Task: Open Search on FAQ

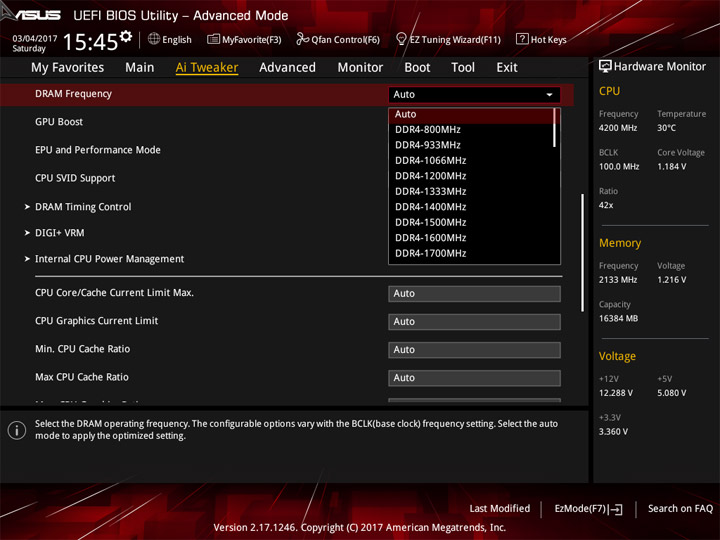Action: [x=680, y=509]
